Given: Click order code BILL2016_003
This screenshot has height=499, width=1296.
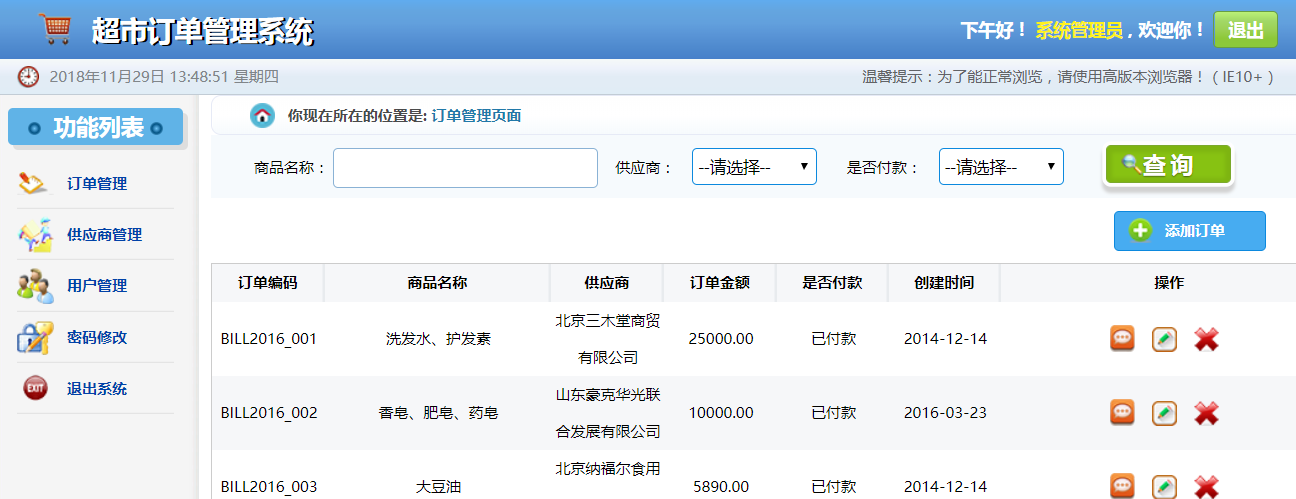Looking at the screenshot, I should pos(269,487).
